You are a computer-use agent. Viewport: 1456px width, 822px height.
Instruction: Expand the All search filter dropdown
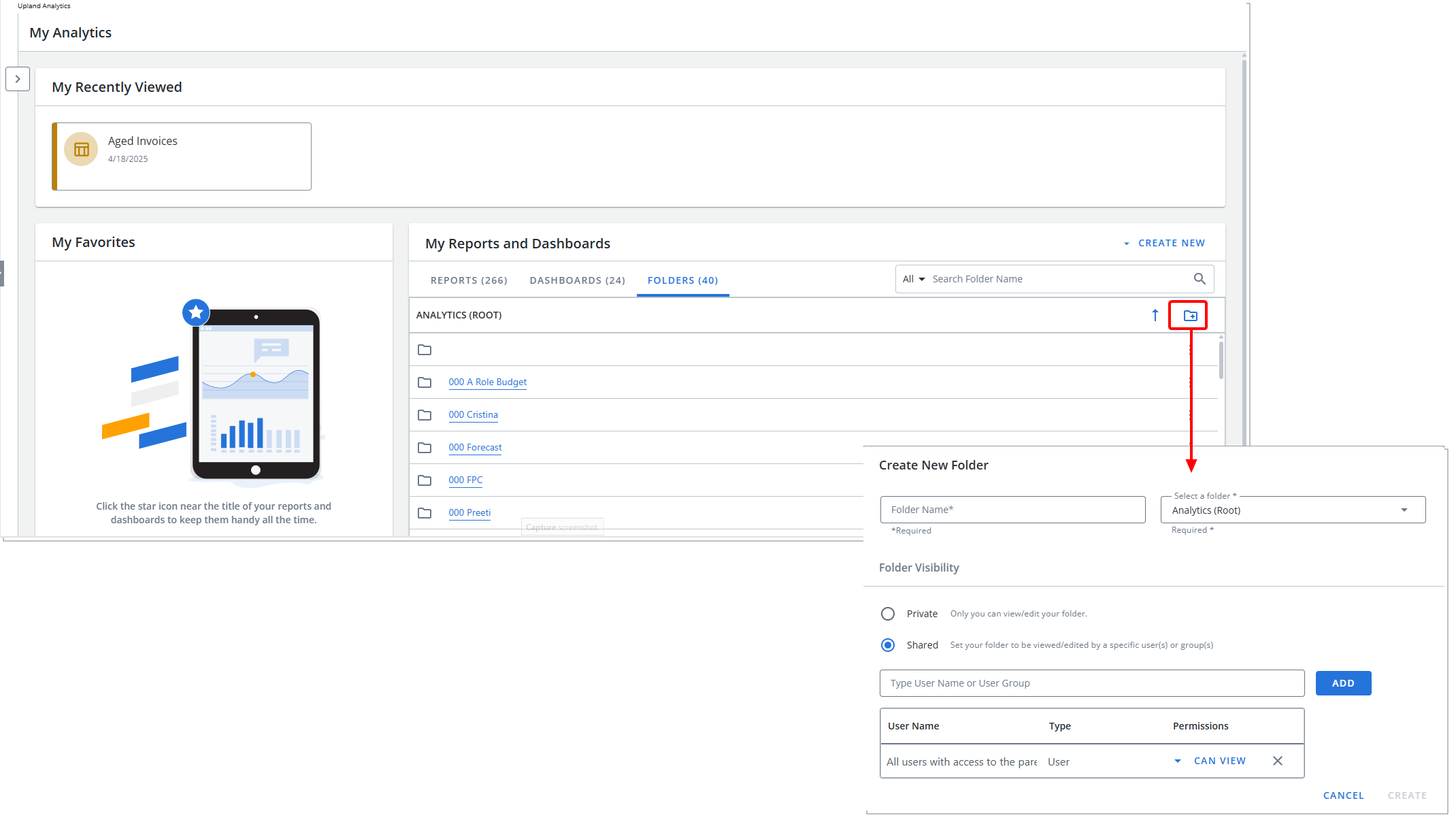click(x=913, y=279)
